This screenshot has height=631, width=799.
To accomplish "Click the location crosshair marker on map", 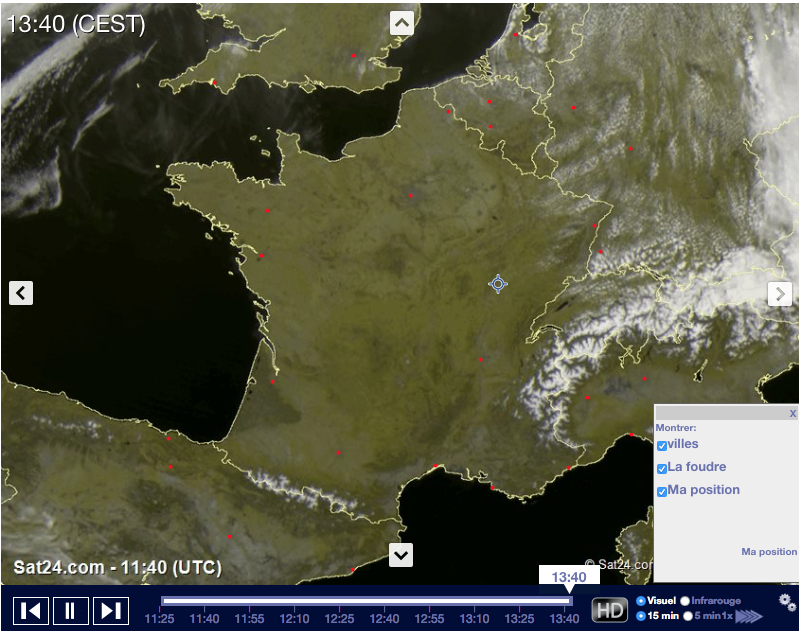I will (498, 284).
